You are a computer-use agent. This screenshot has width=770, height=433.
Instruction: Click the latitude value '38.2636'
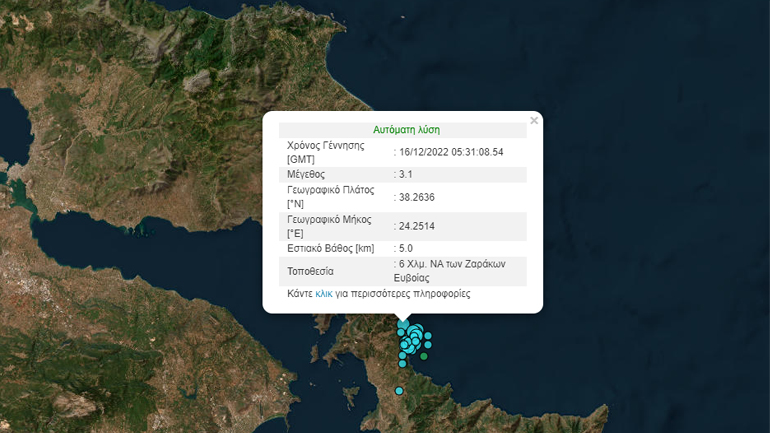tap(416, 197)
